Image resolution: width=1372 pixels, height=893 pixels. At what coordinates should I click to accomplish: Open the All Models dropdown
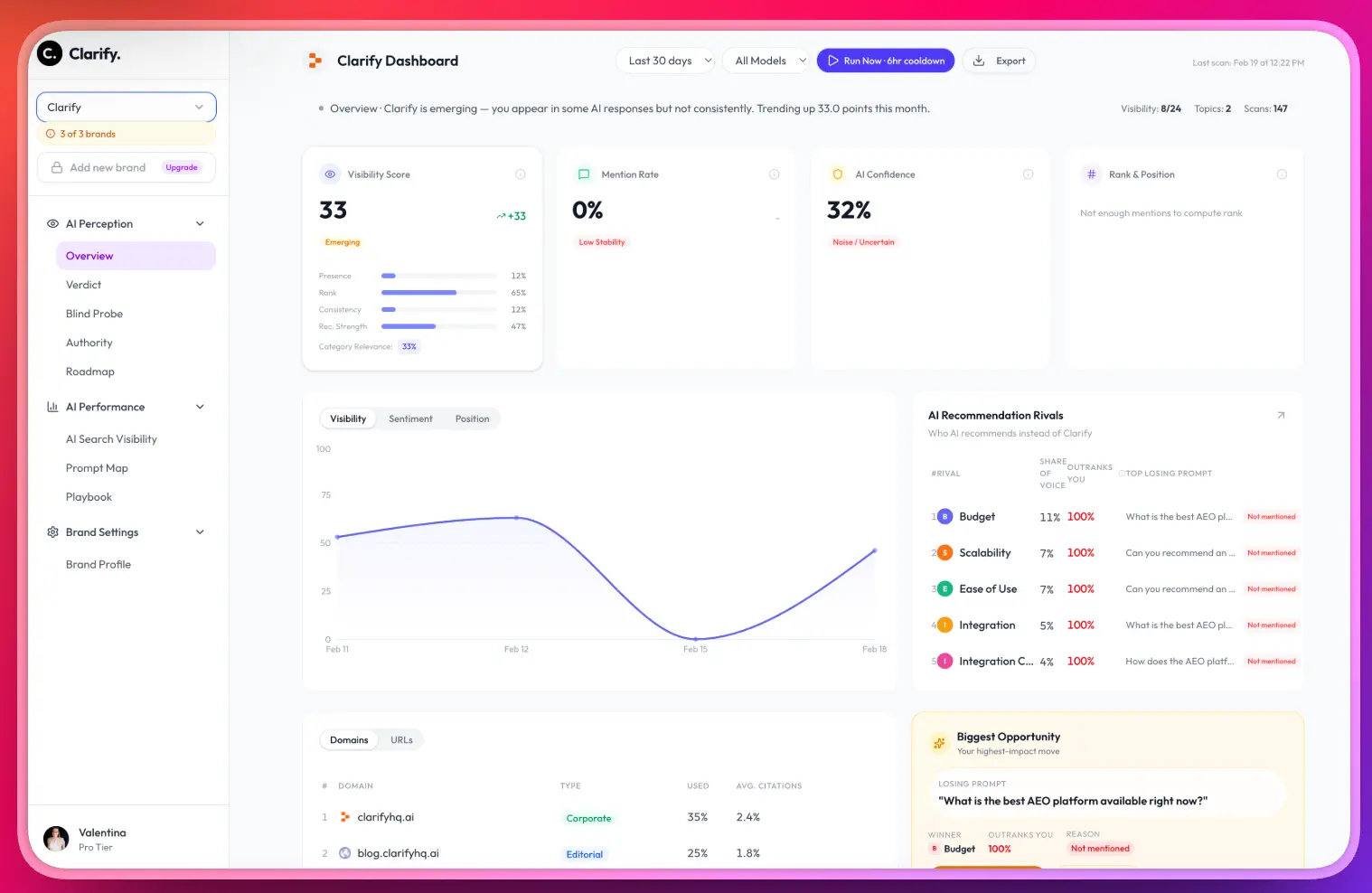(765, 61)
